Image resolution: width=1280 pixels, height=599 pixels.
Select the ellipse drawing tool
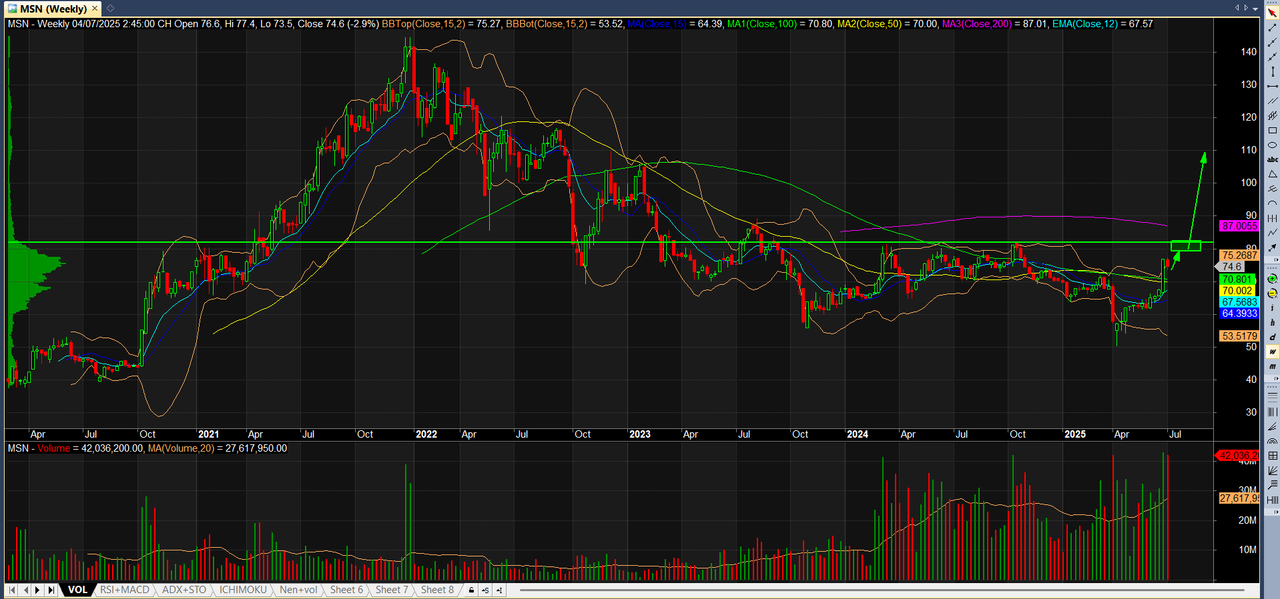(1272, 145)
